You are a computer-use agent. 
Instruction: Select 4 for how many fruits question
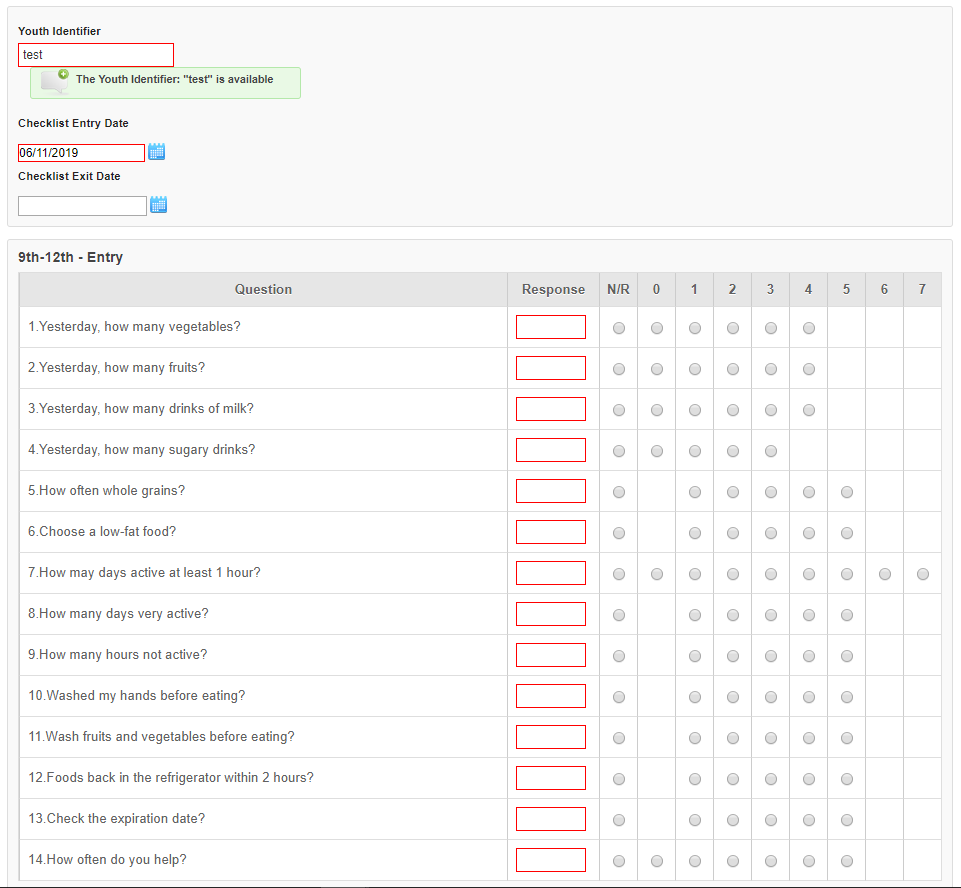[808, 369]
